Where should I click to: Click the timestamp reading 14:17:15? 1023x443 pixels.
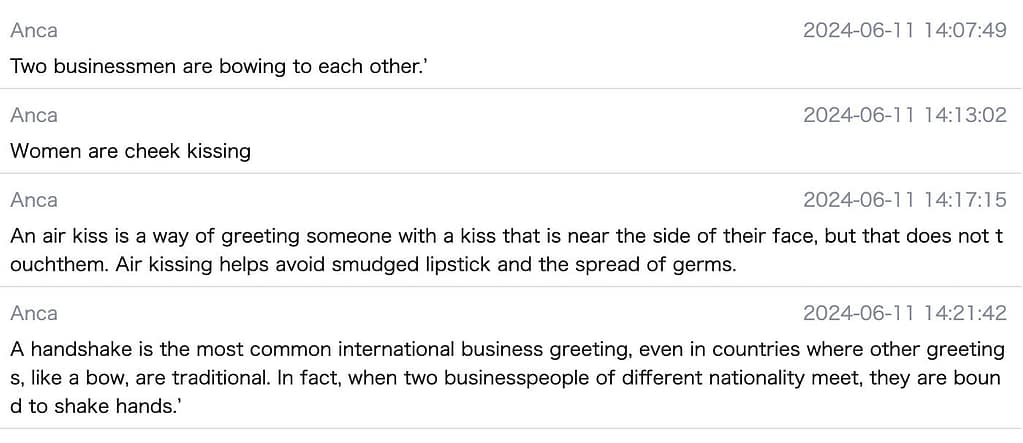coord(904,200)
